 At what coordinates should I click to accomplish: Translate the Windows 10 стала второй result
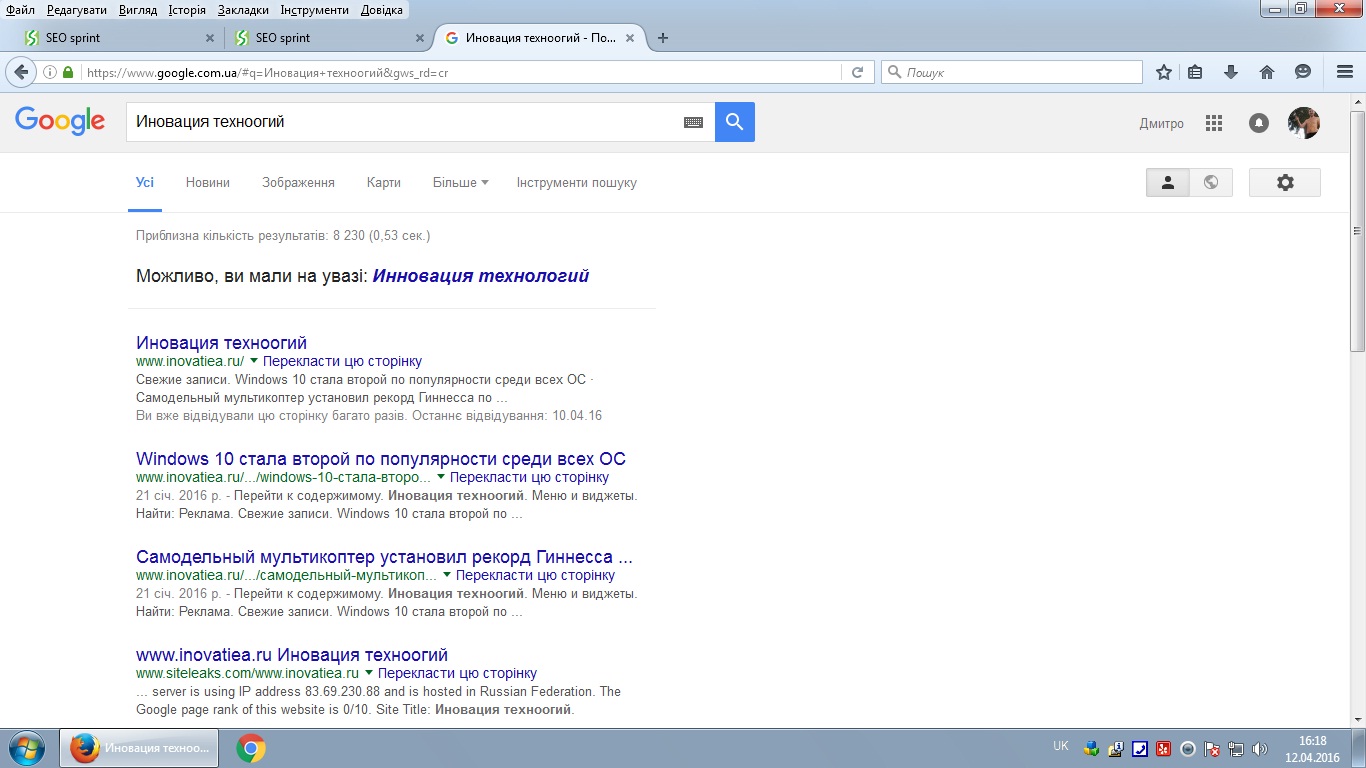point(529,477)
